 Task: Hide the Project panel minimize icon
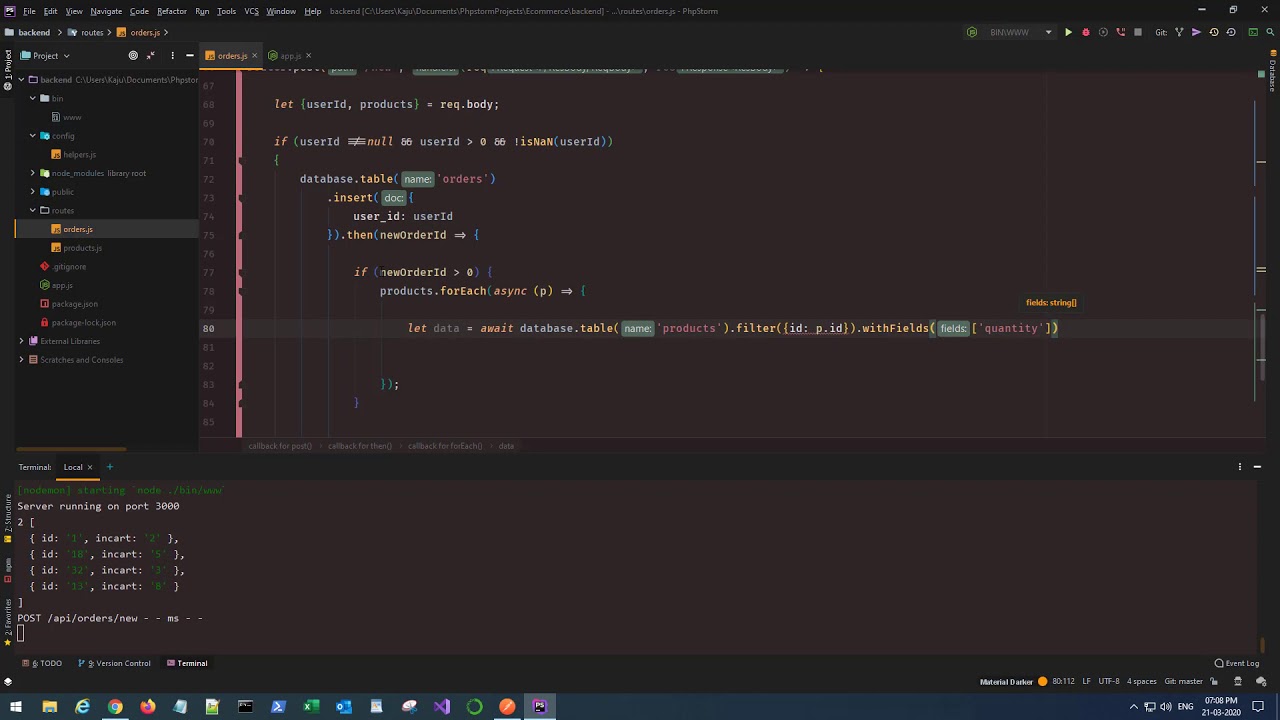click(x=190, y=56)
